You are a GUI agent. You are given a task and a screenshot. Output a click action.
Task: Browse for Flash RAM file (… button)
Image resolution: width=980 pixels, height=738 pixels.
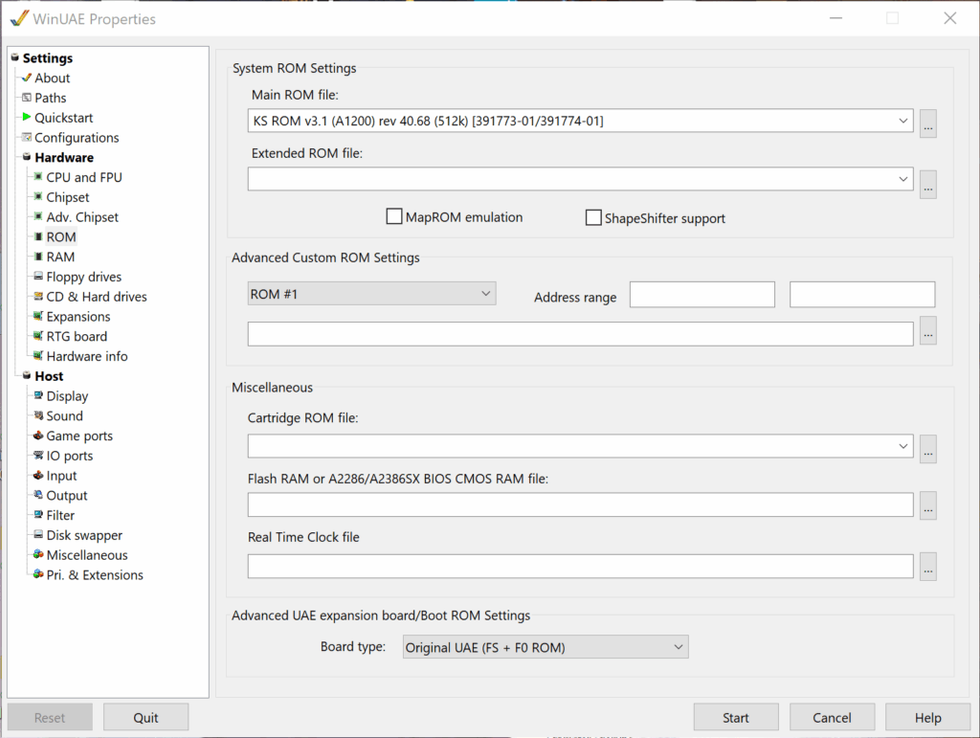(x=928, y=506)
